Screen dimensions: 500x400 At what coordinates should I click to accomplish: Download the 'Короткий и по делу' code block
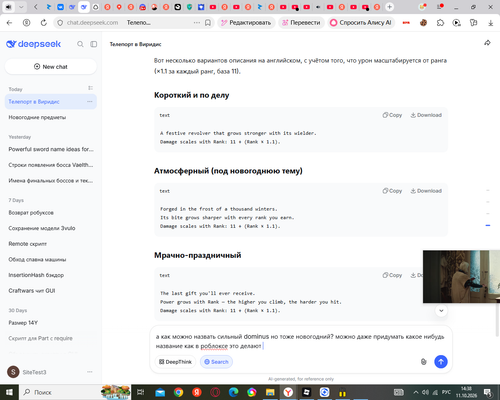[x=426, y=115]
